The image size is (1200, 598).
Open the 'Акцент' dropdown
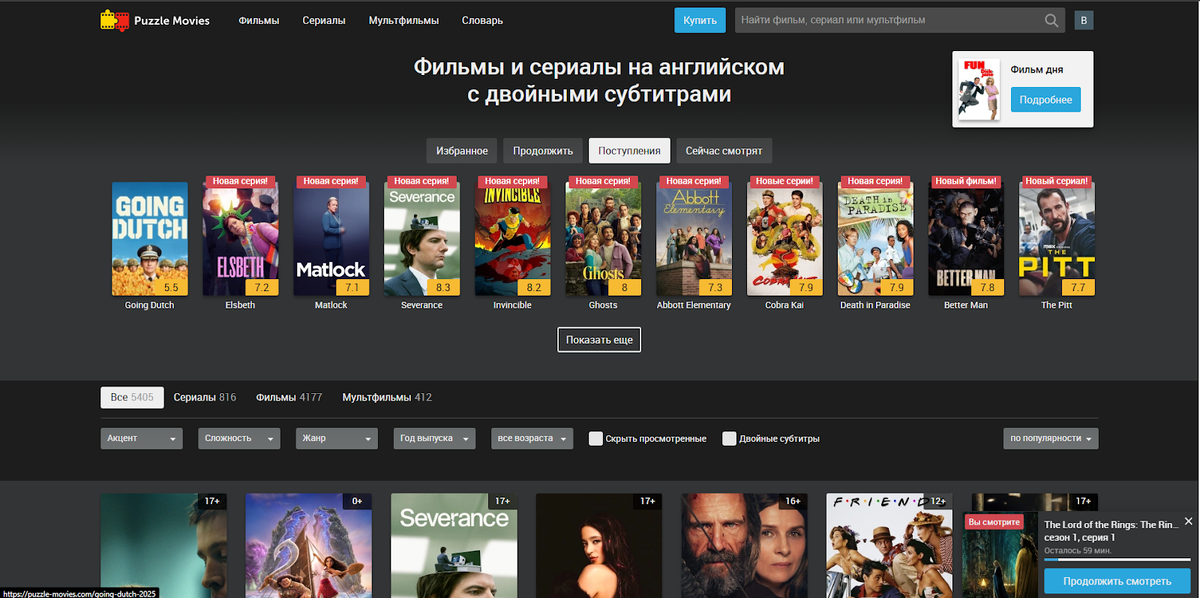(x=142, y=438)
